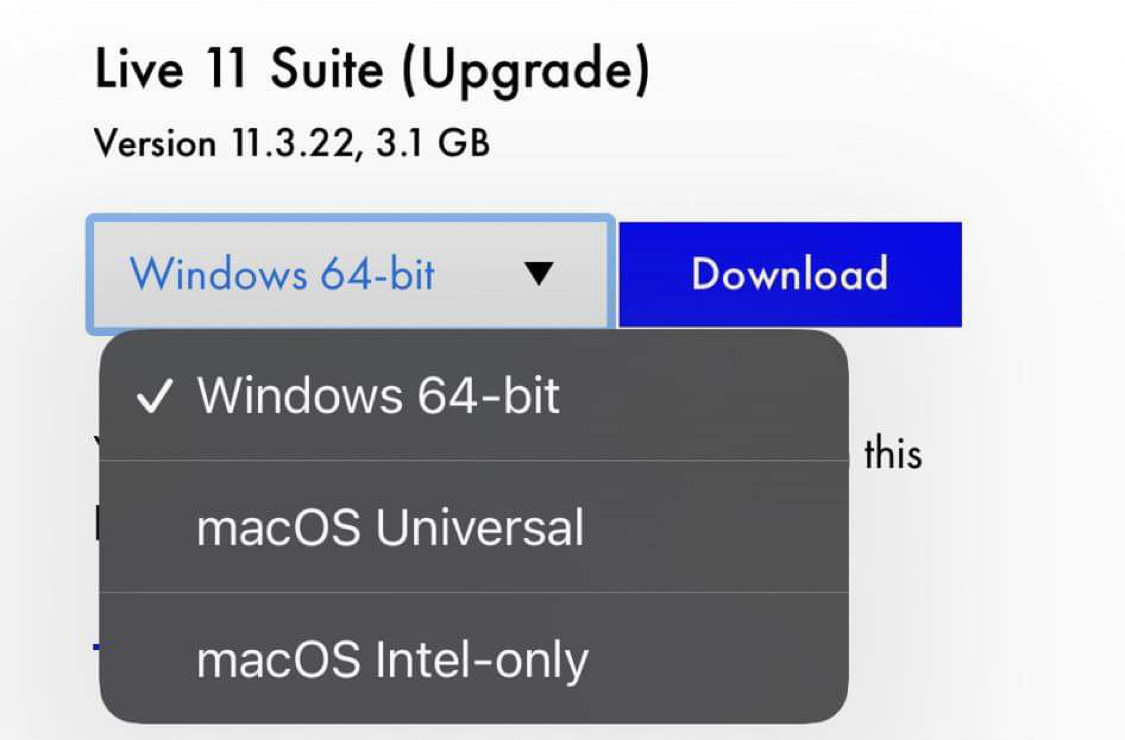Choose the macOS Intel-only option
Viewport: 1125px width, 740px height.
(392, 659)
